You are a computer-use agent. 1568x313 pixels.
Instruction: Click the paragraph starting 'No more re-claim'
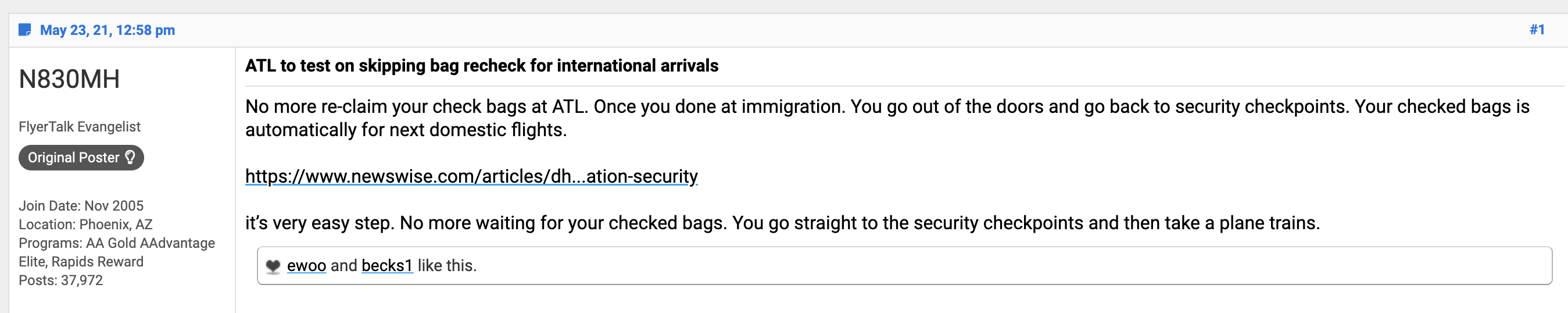(887, 118)
